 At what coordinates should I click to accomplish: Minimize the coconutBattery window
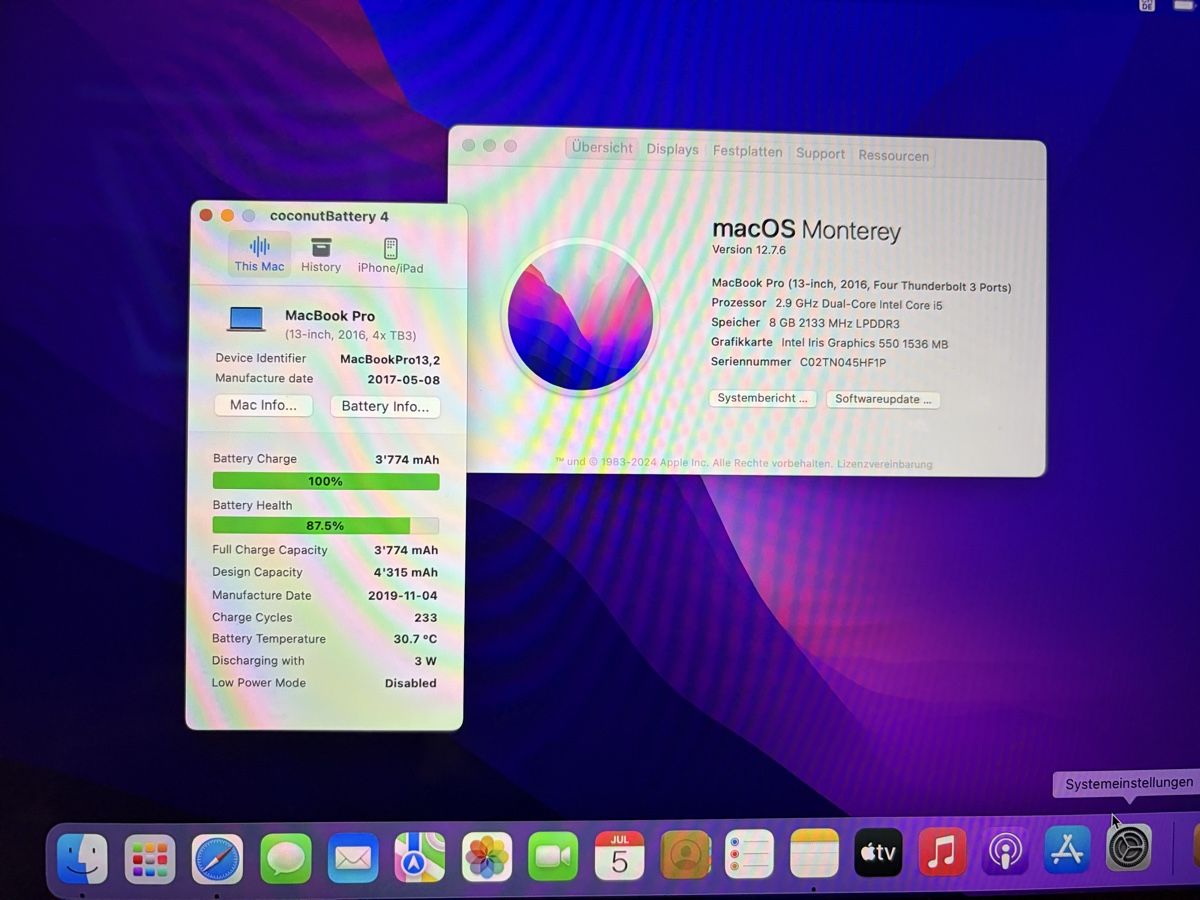point(227,215)
